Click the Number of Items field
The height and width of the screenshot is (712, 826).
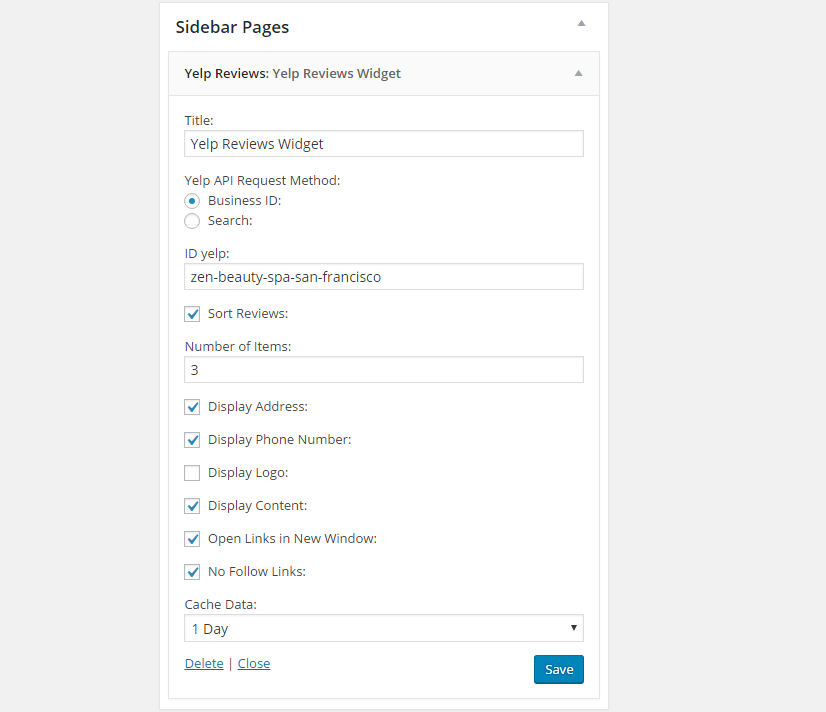click(x=384, y=370)
